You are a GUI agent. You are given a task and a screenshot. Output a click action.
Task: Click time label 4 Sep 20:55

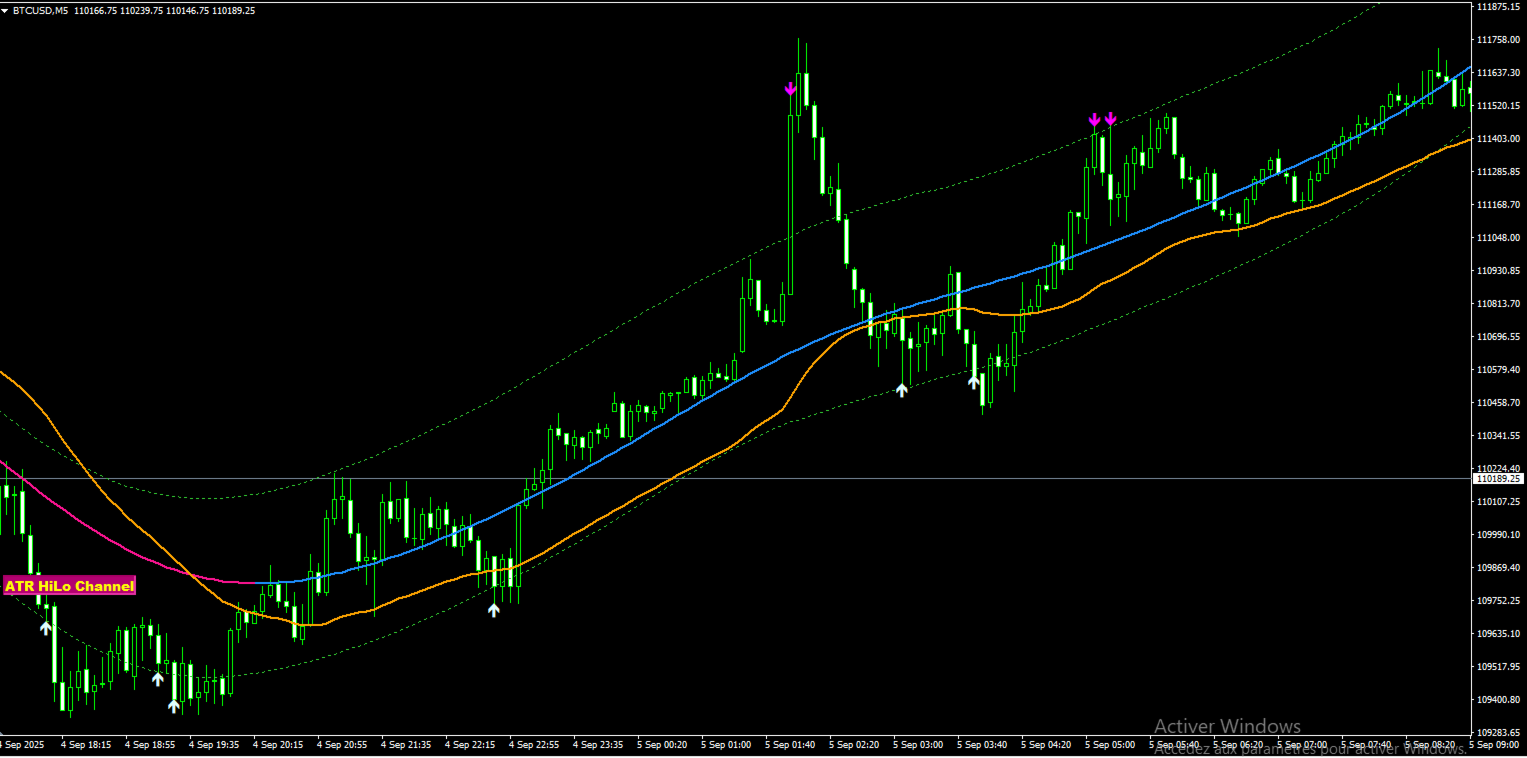(342, 744)
